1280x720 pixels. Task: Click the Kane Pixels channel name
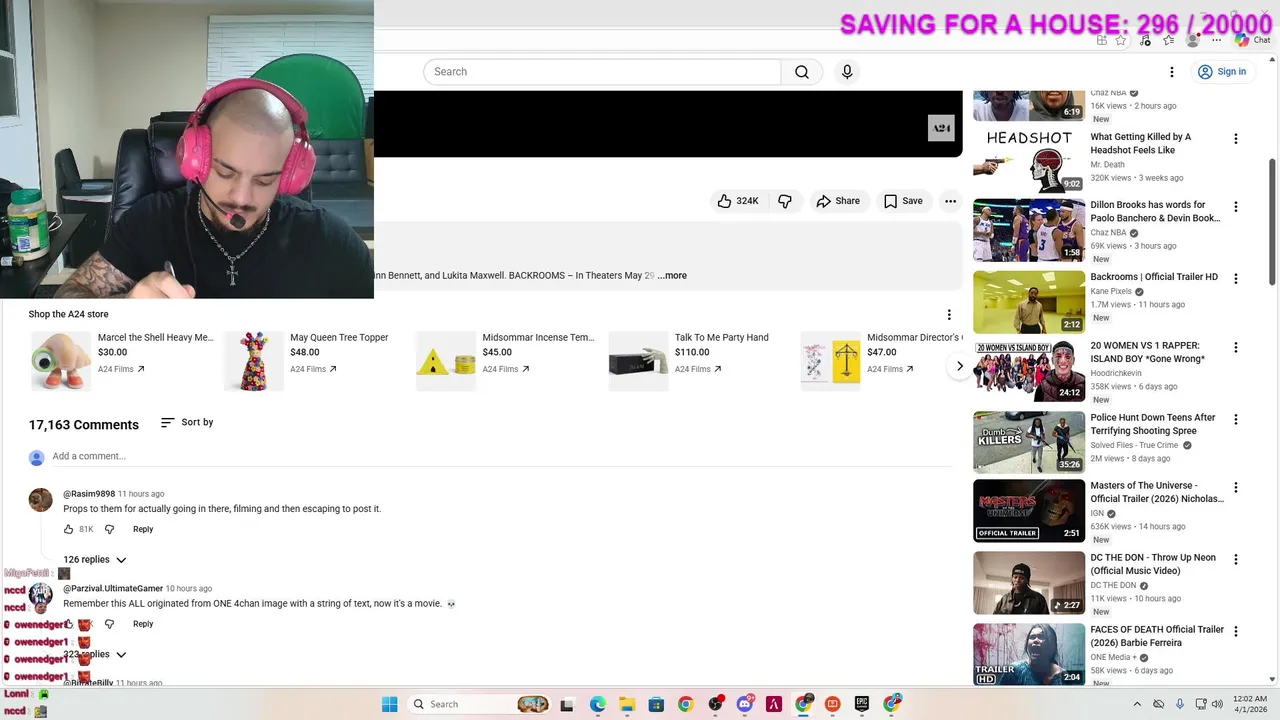[x=1110, y=292]
